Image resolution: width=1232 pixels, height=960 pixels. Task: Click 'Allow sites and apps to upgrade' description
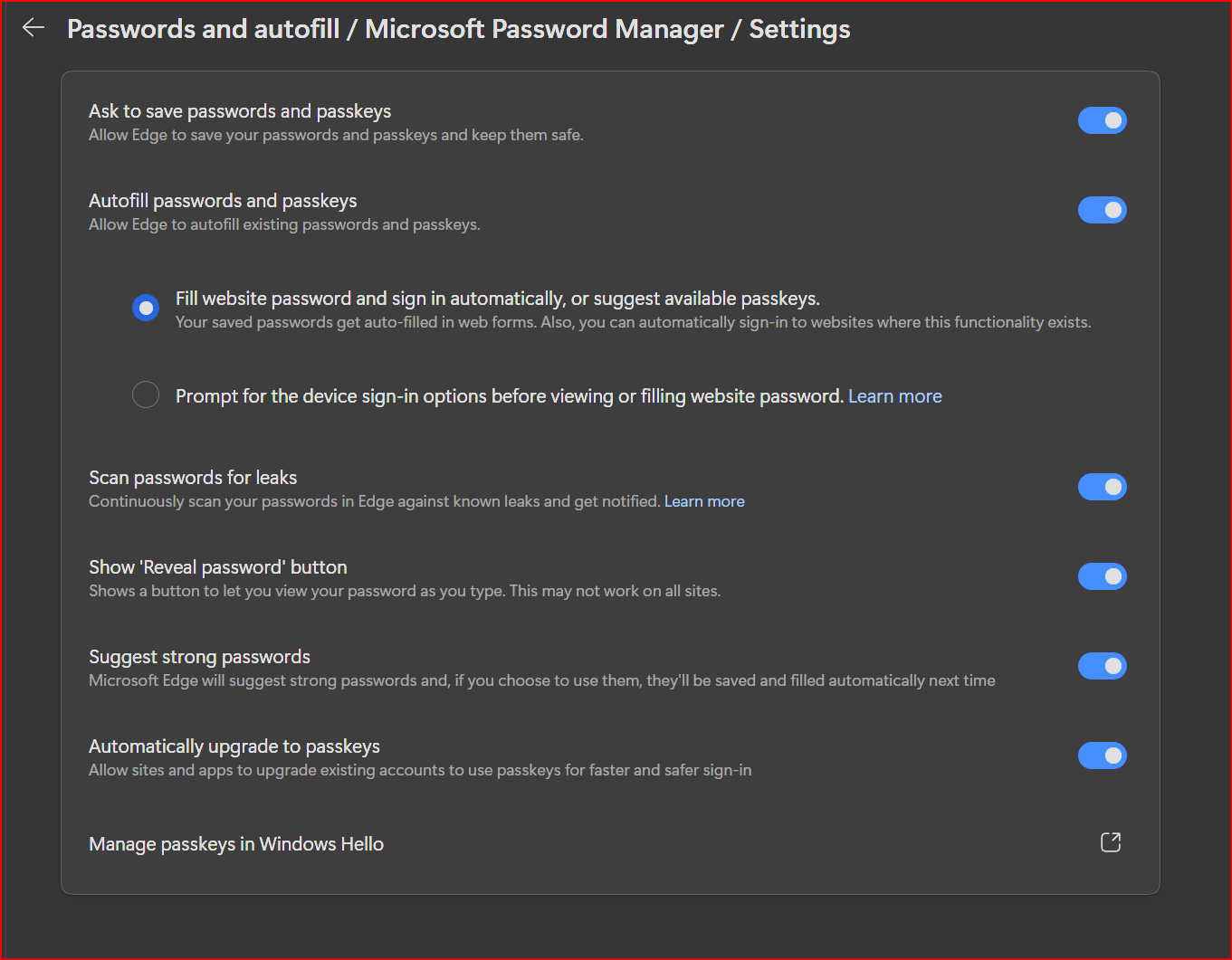(x=420, y=770)
